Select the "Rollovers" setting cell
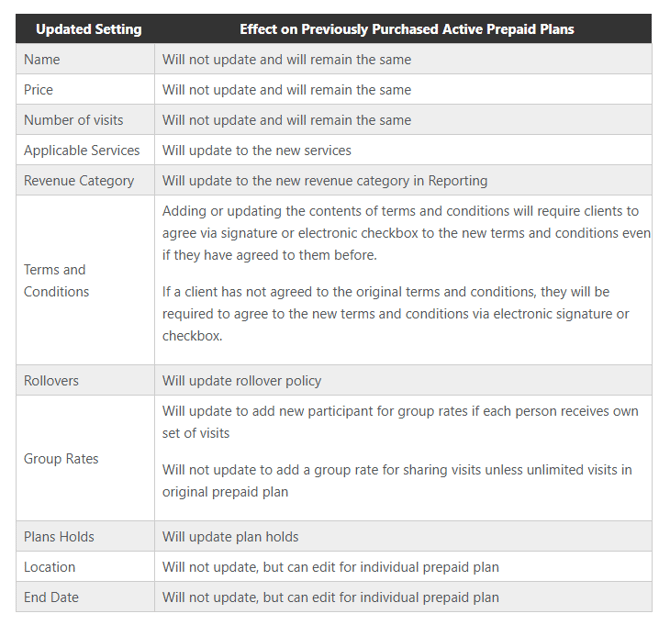670x625 pixels. pos(51,381)
